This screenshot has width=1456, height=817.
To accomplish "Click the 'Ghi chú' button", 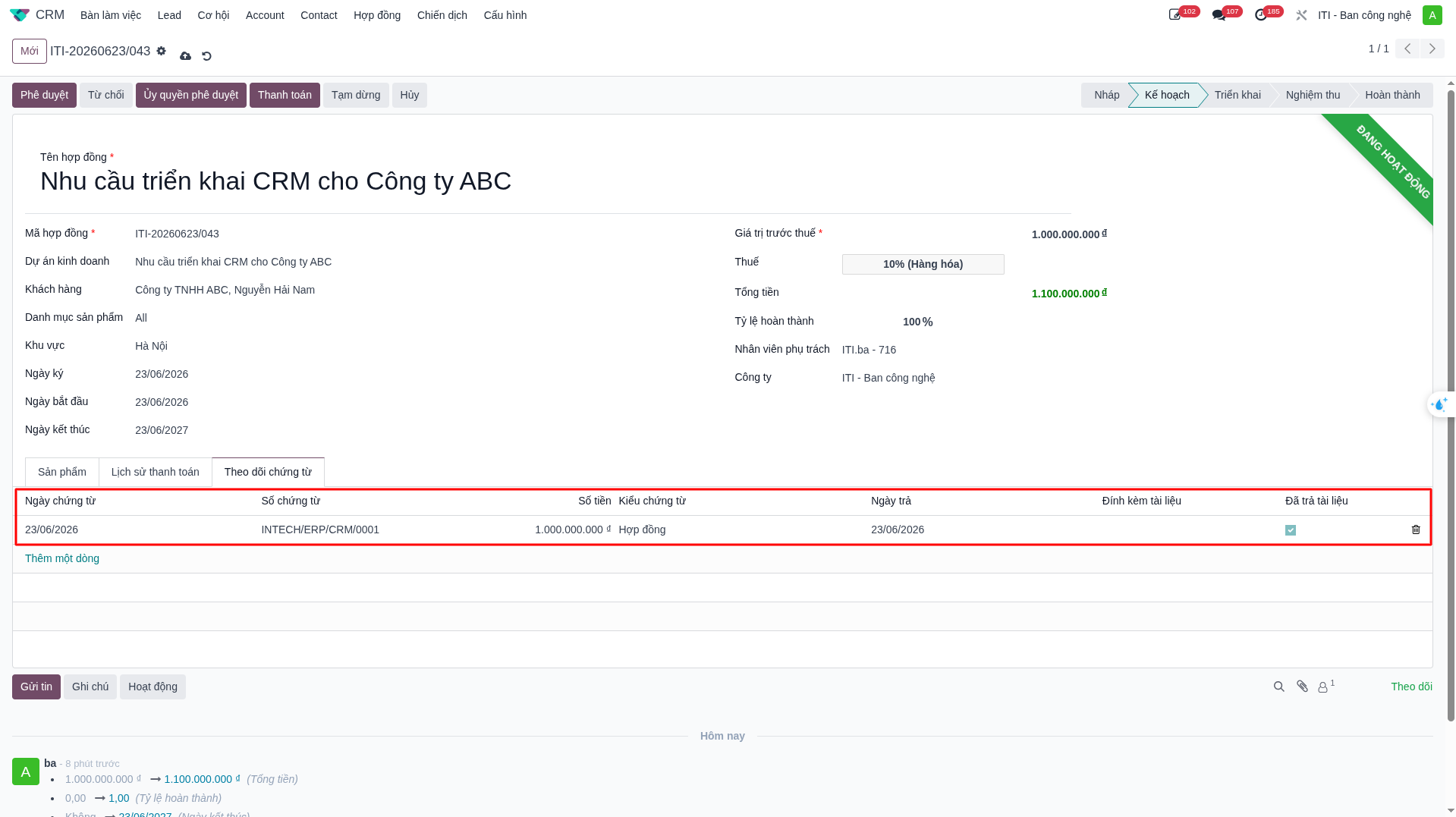I will [90, 687].
